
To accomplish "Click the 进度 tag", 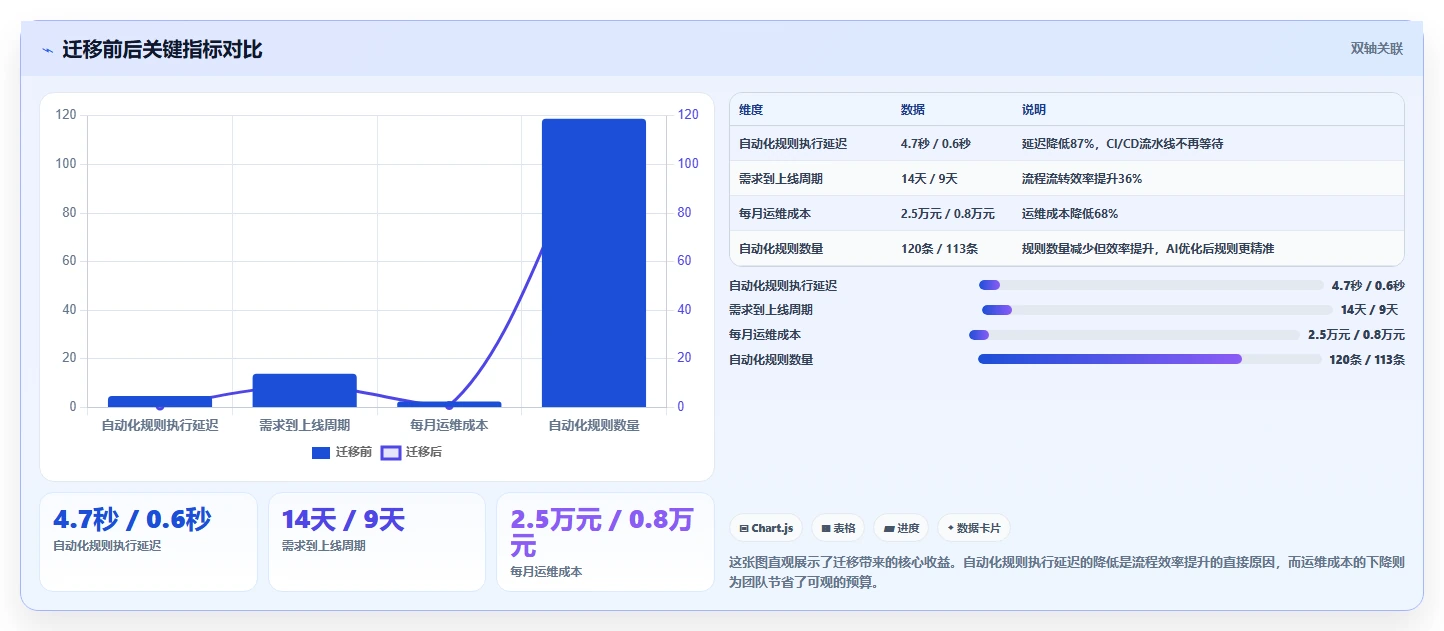I will click(901, 528).
